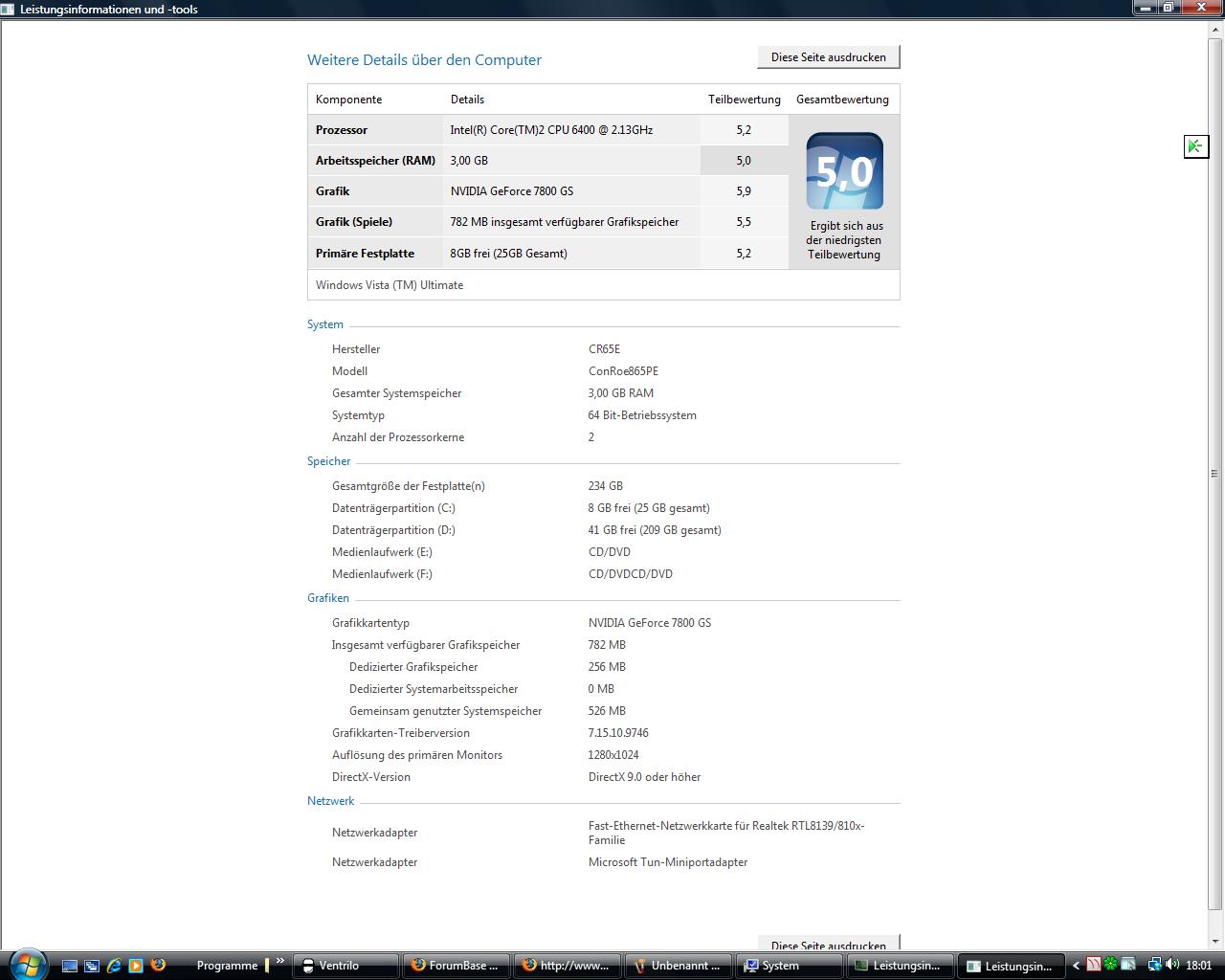Click 'DirectX 9.0 oder höher' value
Image resolution: width=1225 pixels, height=980 pixels.
[644, 777]
